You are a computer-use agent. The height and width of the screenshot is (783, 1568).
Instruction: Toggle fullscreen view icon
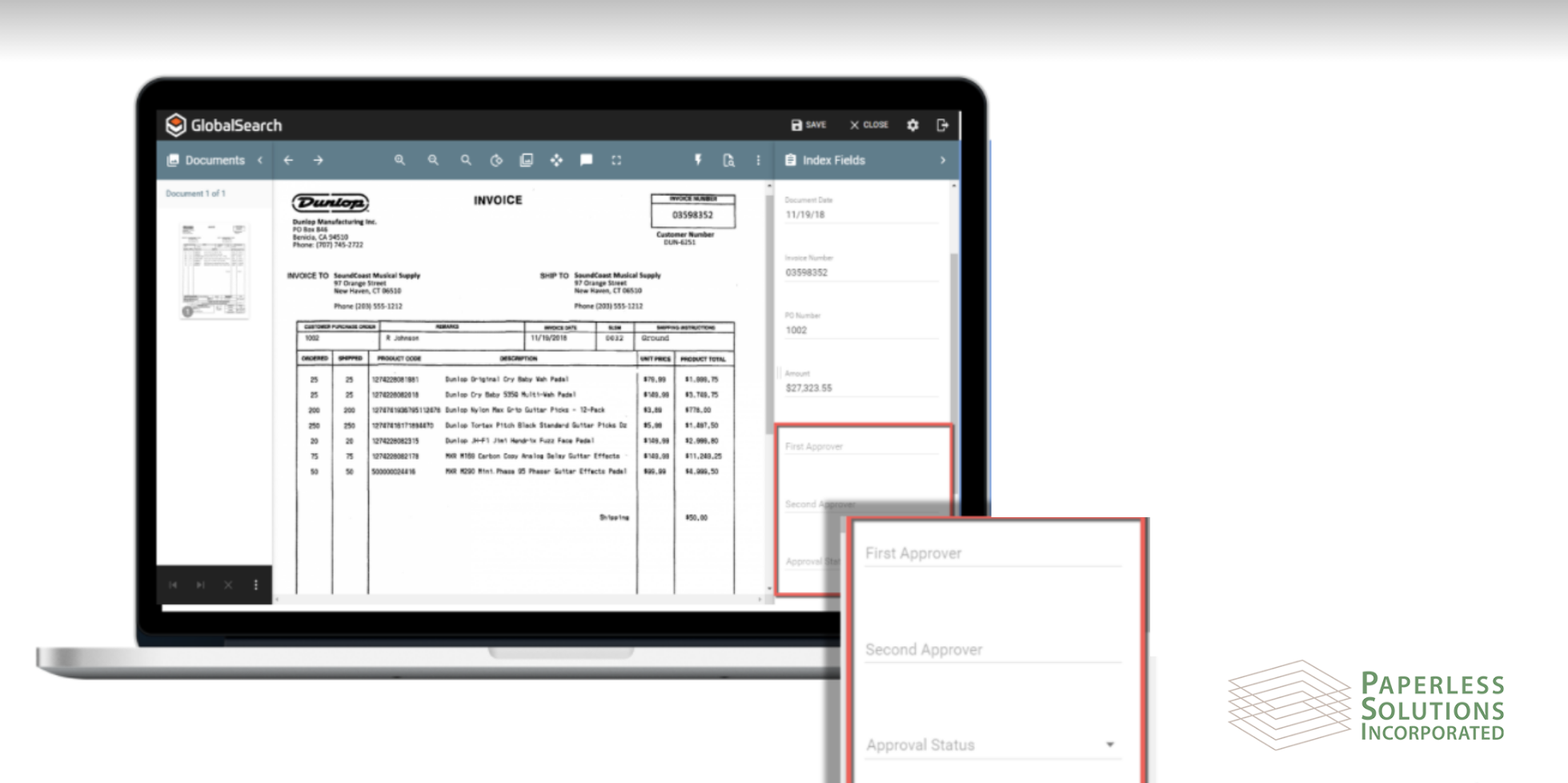point(616,160)
